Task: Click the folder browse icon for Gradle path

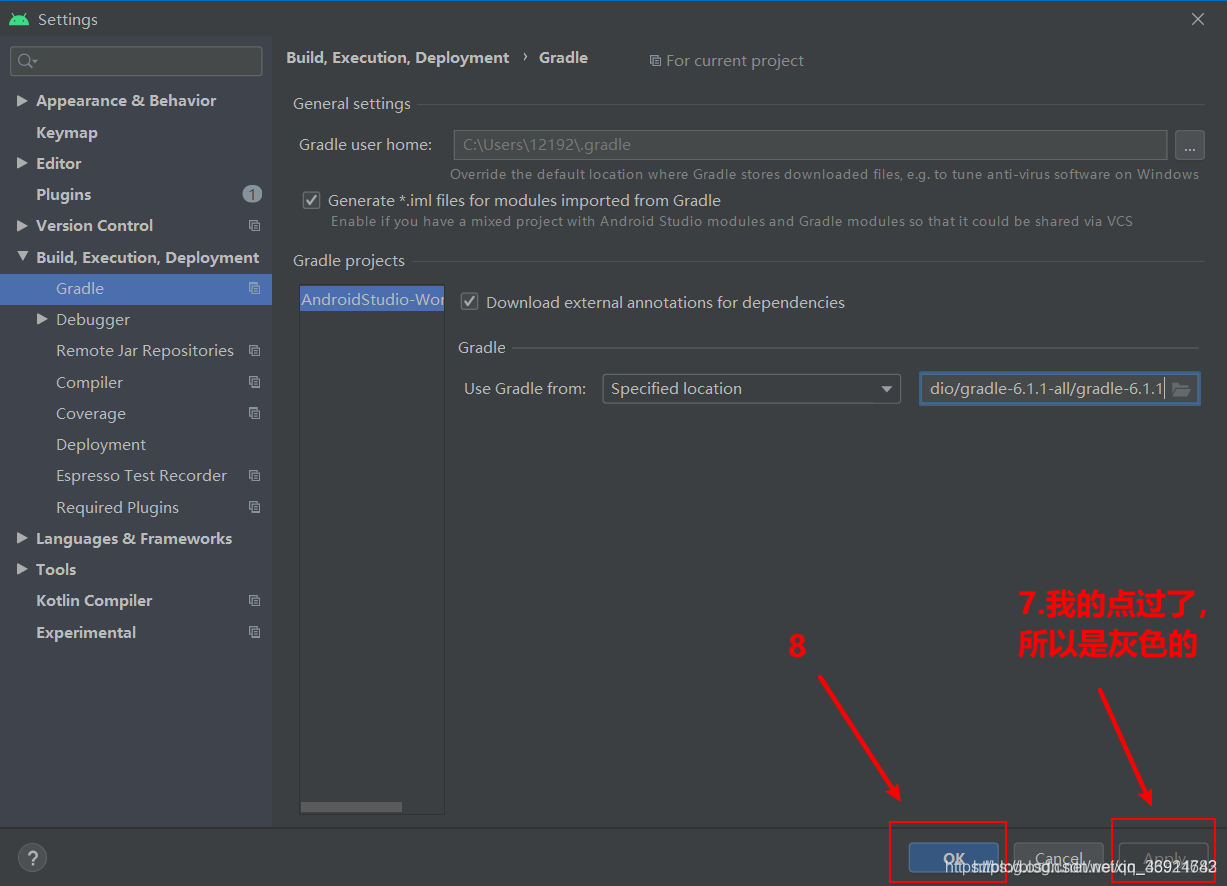Action: (x=1181, y=389)
